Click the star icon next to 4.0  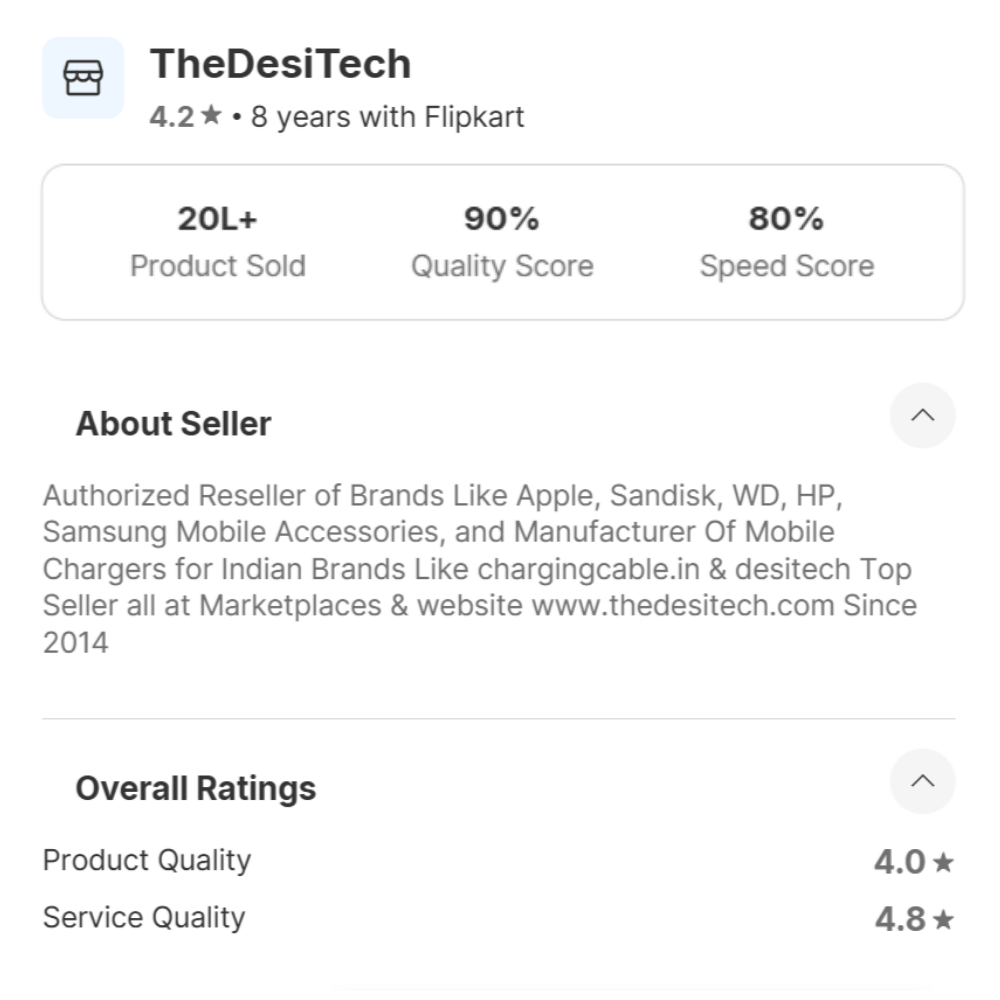click(x=943, y=862)
